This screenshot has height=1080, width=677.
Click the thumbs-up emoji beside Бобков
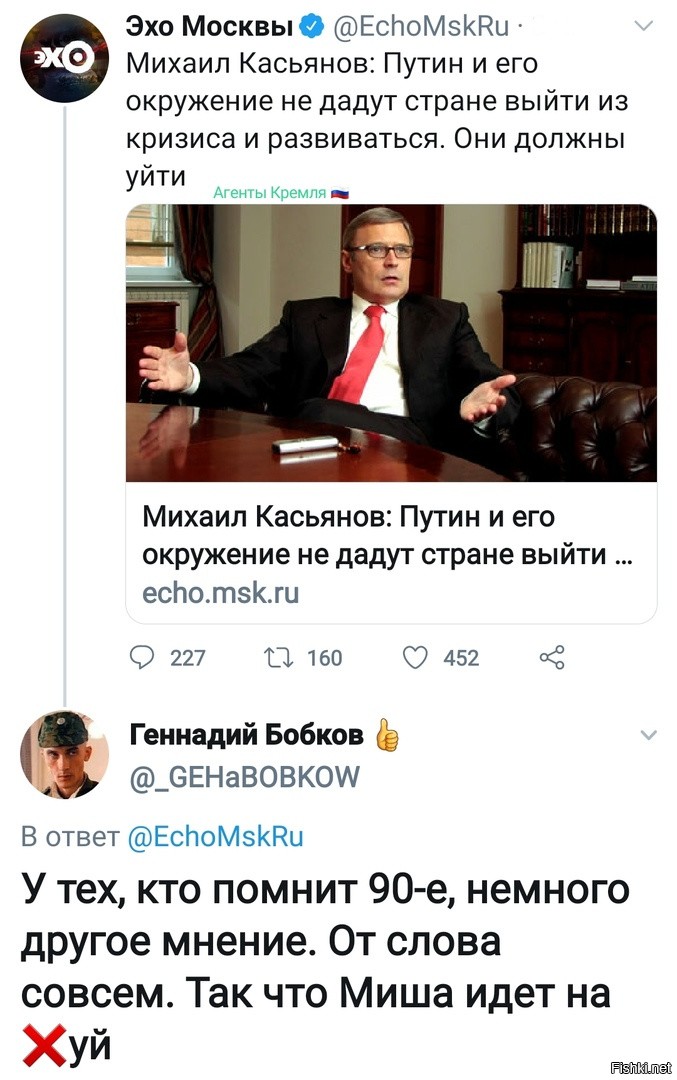click(x=388, y=735)
